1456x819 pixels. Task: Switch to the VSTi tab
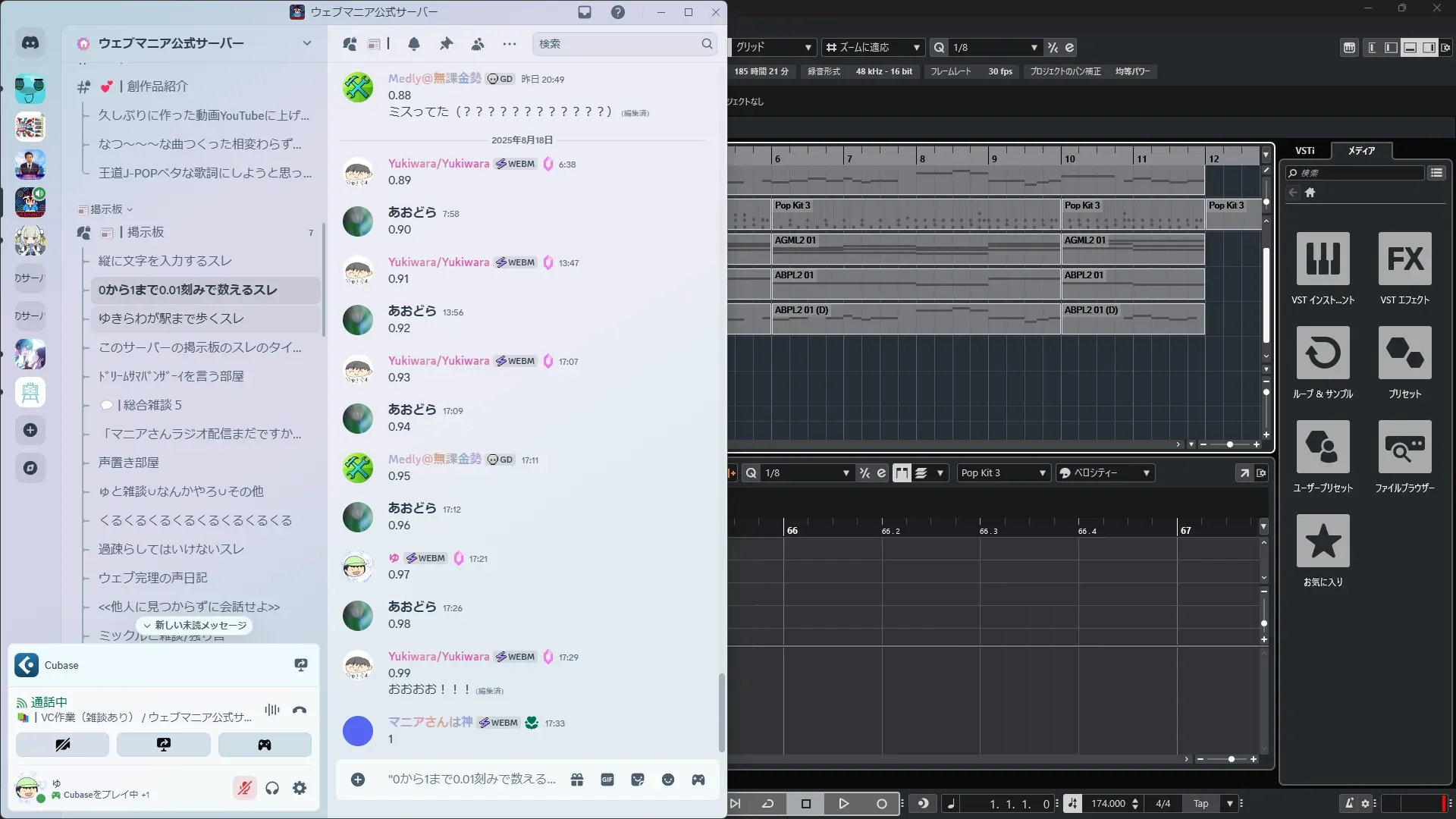pos(1304,151)
